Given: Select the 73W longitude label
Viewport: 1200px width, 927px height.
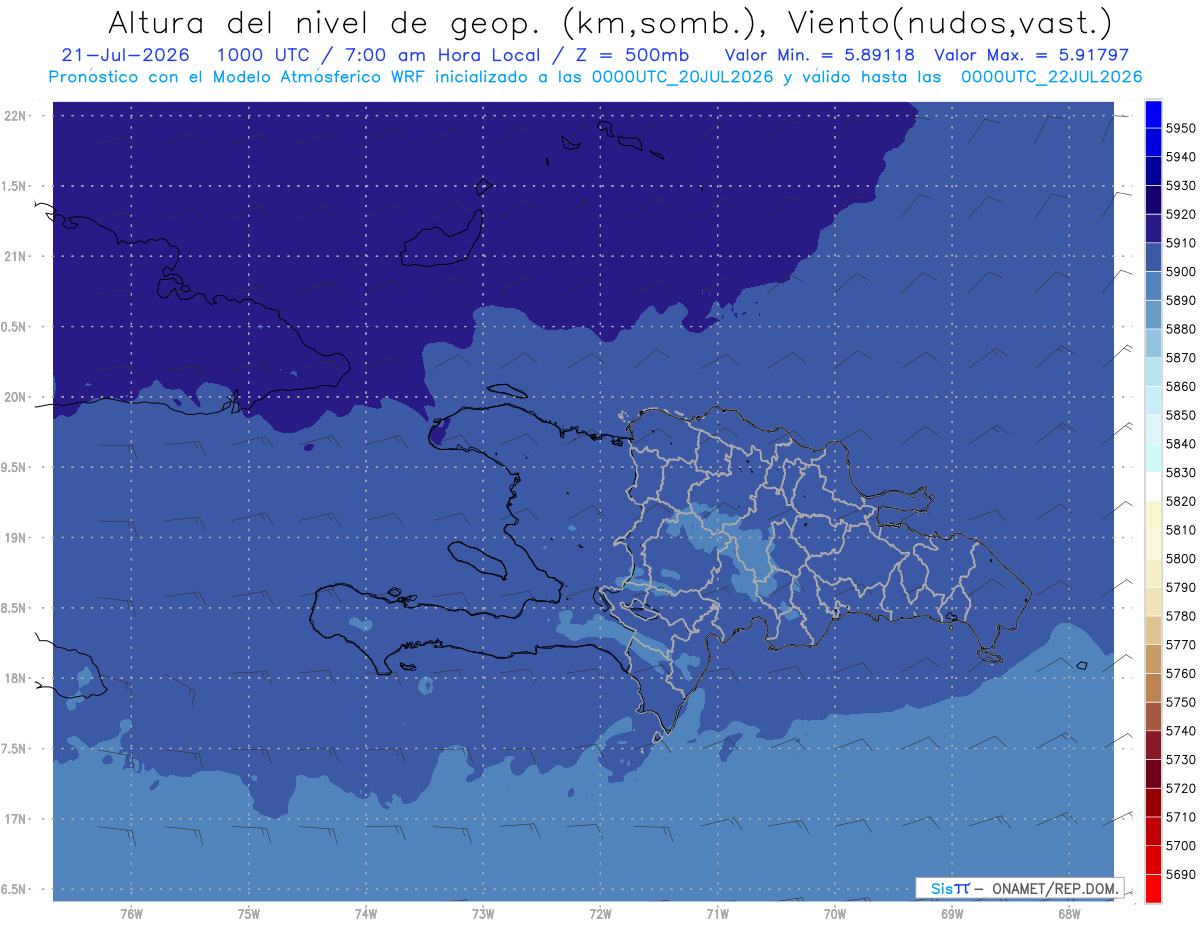Looking at the screenshot, I should (x=483, y=914).
